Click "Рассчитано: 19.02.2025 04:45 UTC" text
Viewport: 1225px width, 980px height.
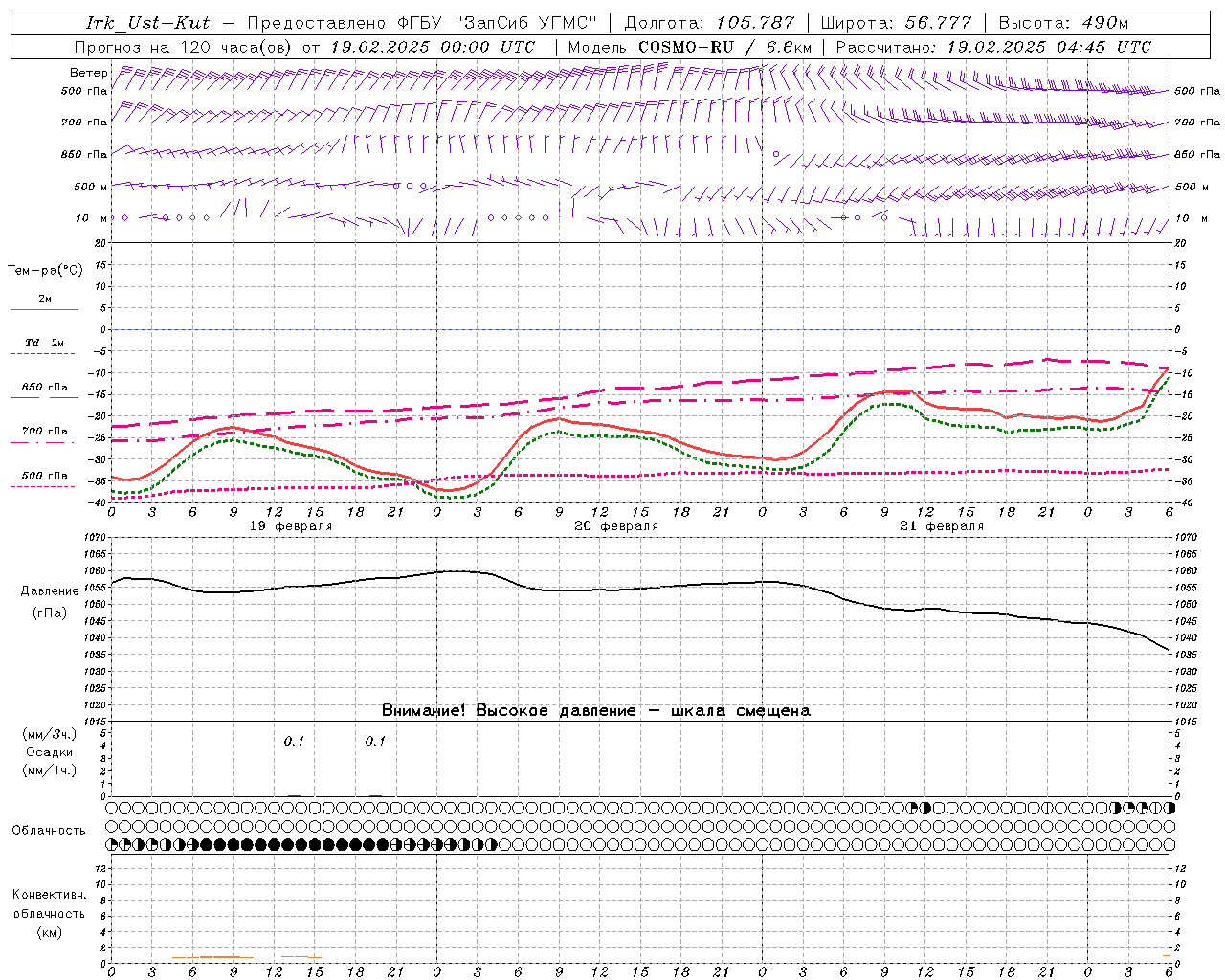pos(993,47)
